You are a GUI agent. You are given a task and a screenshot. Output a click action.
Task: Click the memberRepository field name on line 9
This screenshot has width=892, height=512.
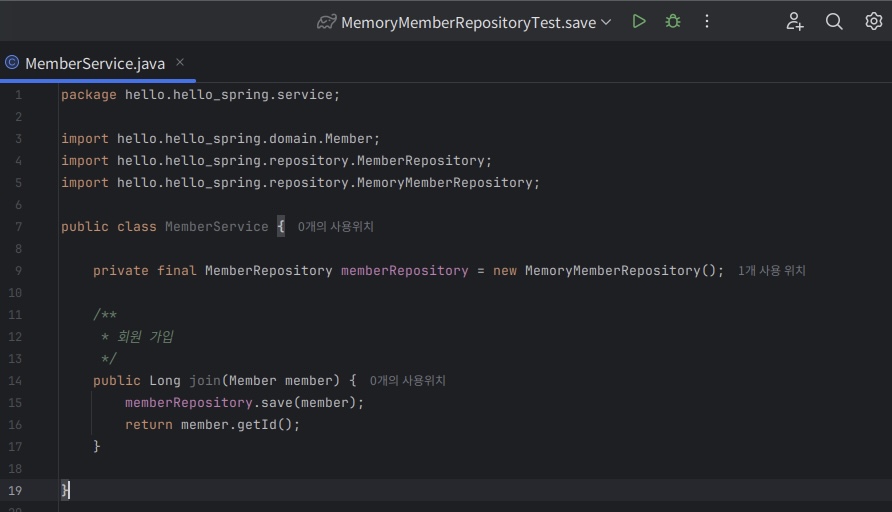404,271
